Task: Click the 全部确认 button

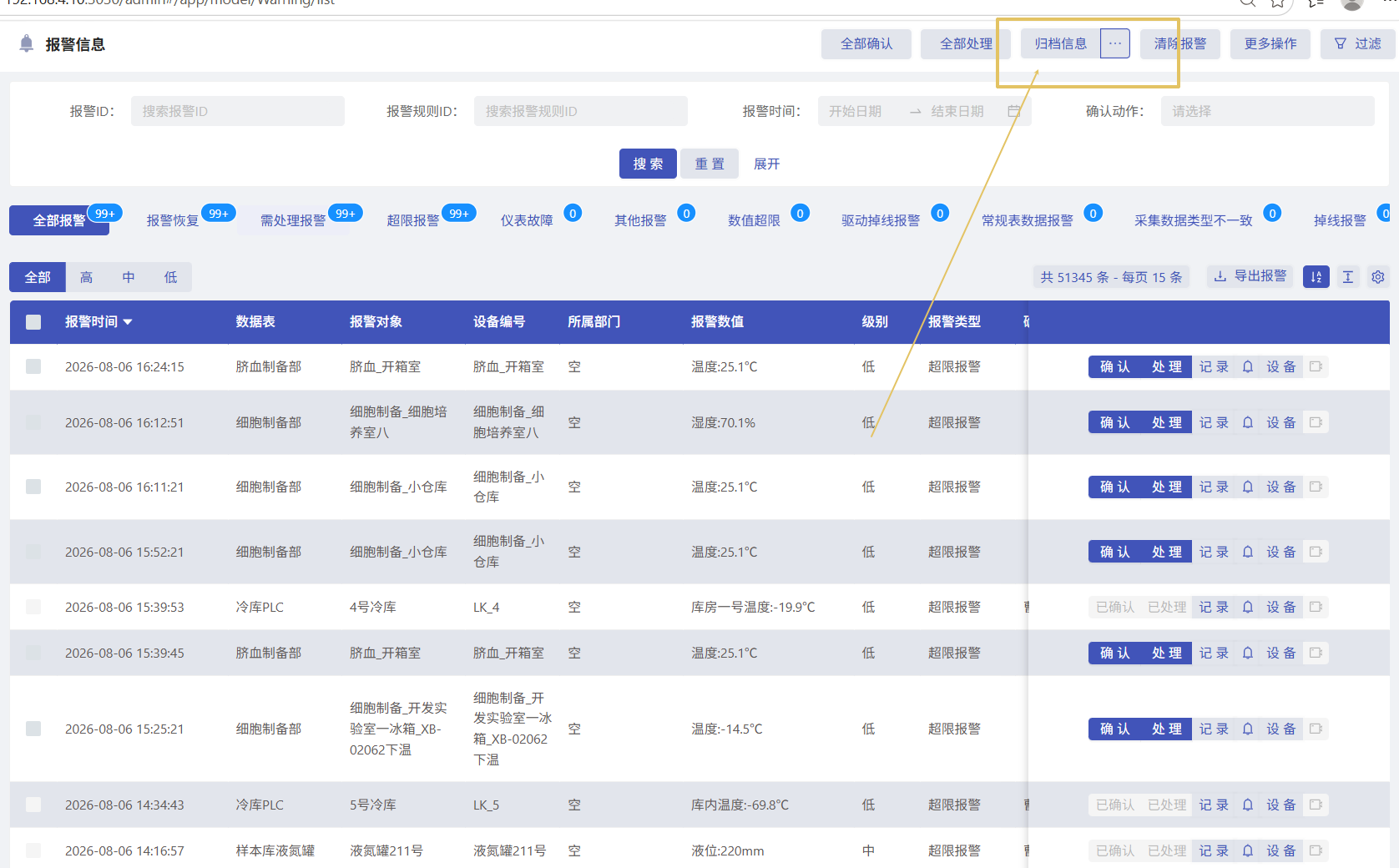Action: point(866,43)
